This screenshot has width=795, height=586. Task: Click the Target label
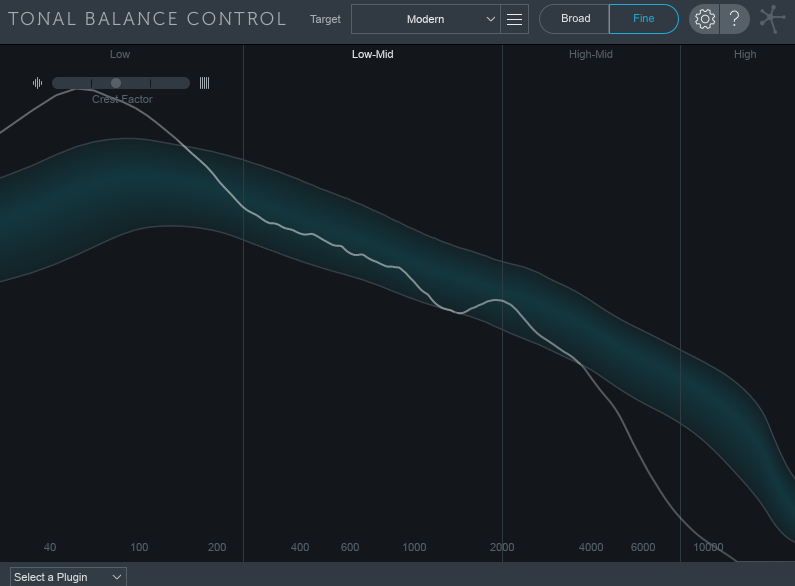point(325,19)
